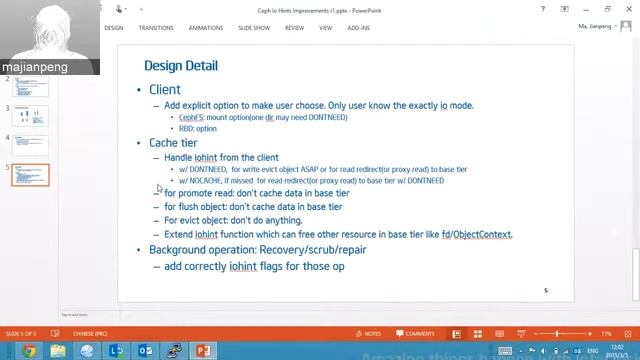640x360 pixels.
Task: Click the Client bullet text
Action: click(165, 89)
